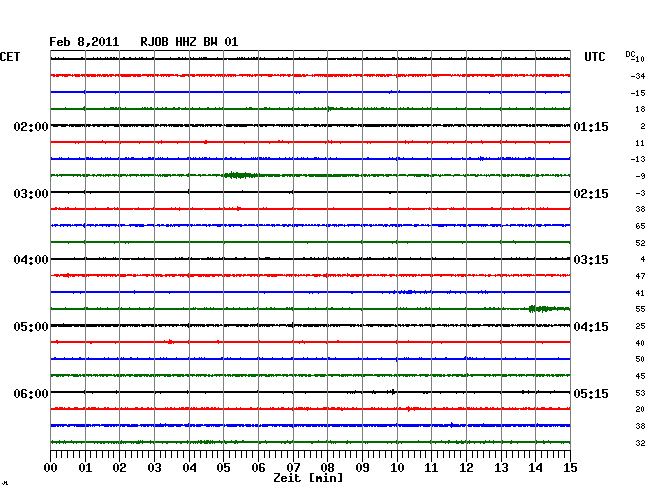This screenshot has height=494, width=650.
Task: Click the "UTC" time zone label
Action: point(595,57)
